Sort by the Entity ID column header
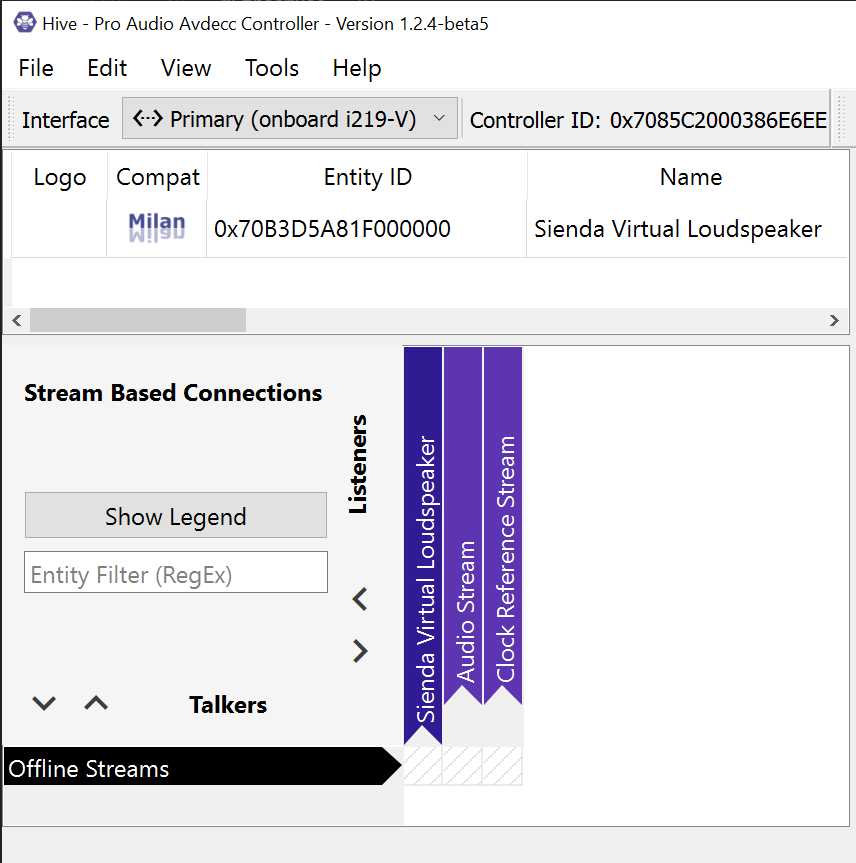The image size is (856, 863). click(x=367, y=177)
